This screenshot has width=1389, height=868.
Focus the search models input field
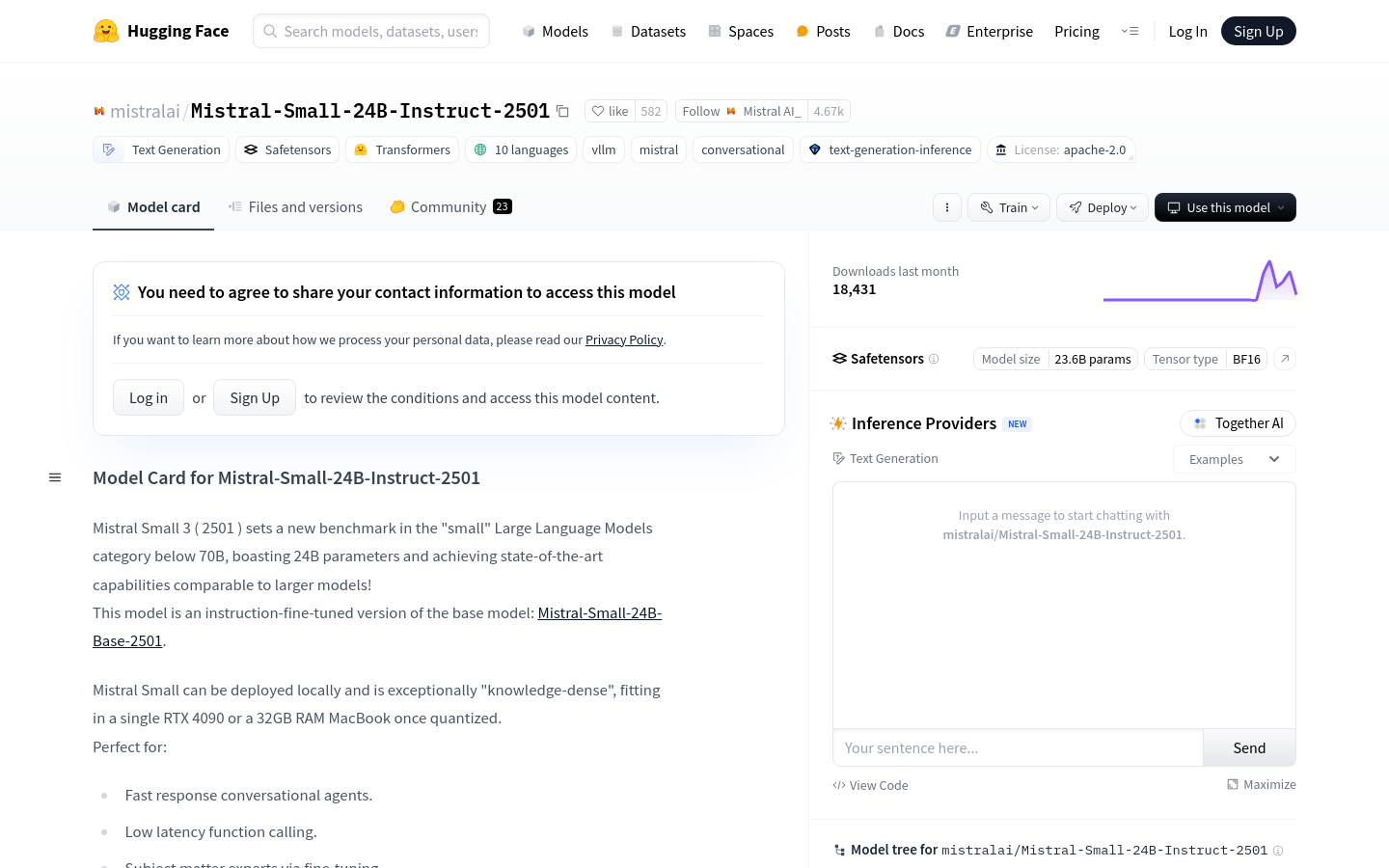(x=371, y=31)
